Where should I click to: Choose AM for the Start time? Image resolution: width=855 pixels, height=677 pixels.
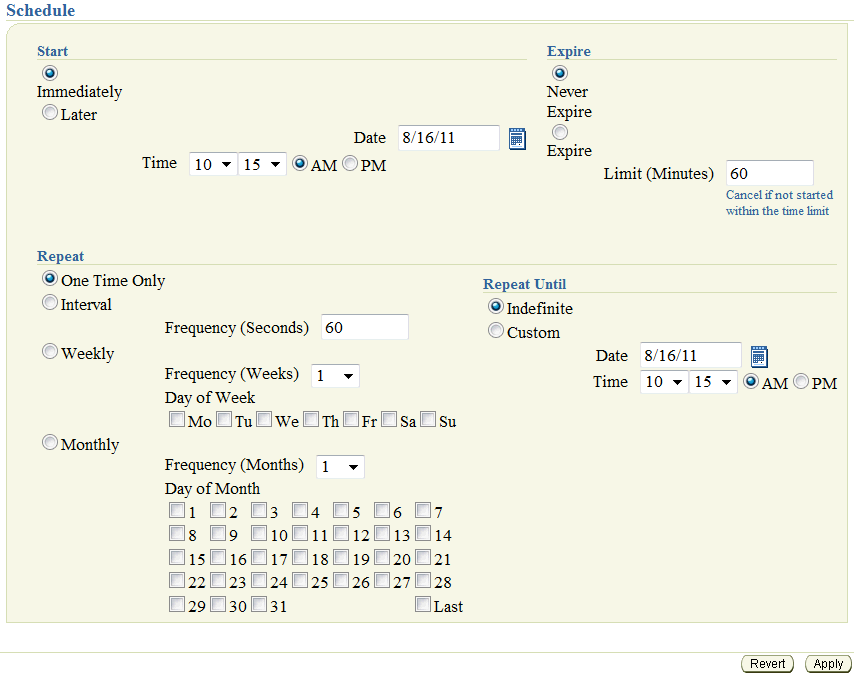[300, 163]
